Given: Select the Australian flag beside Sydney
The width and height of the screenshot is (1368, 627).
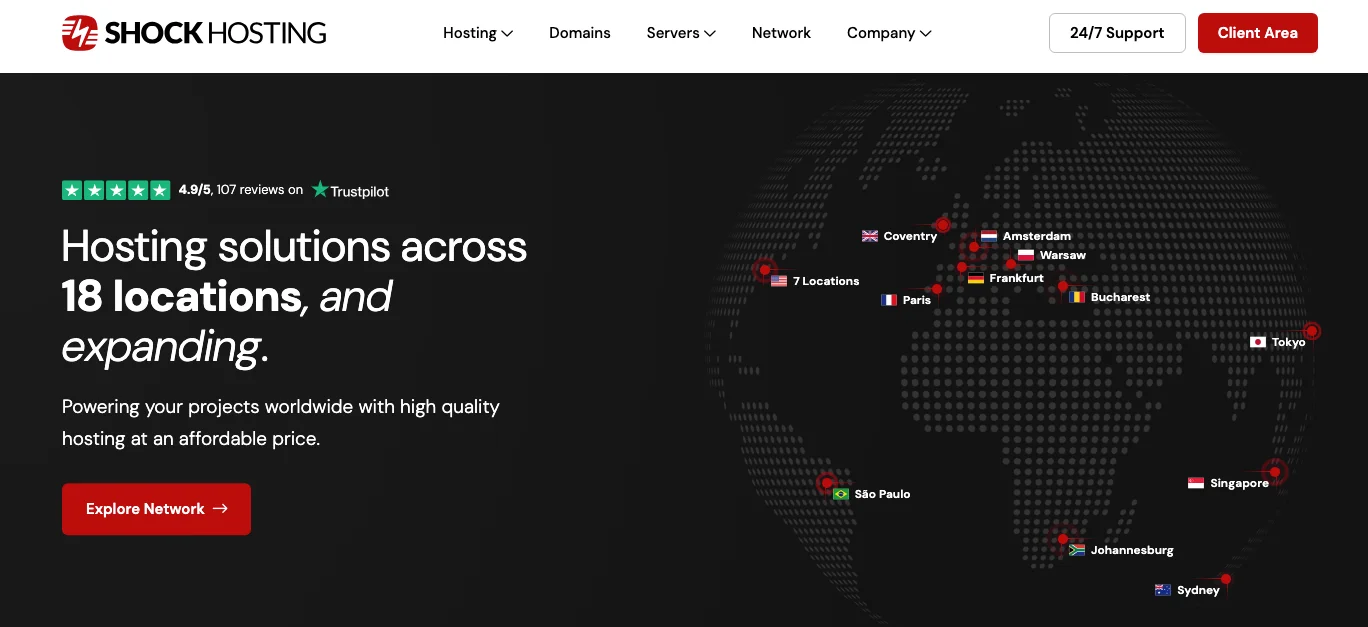Looking at the screenshot, I should tap(1163, 590).
